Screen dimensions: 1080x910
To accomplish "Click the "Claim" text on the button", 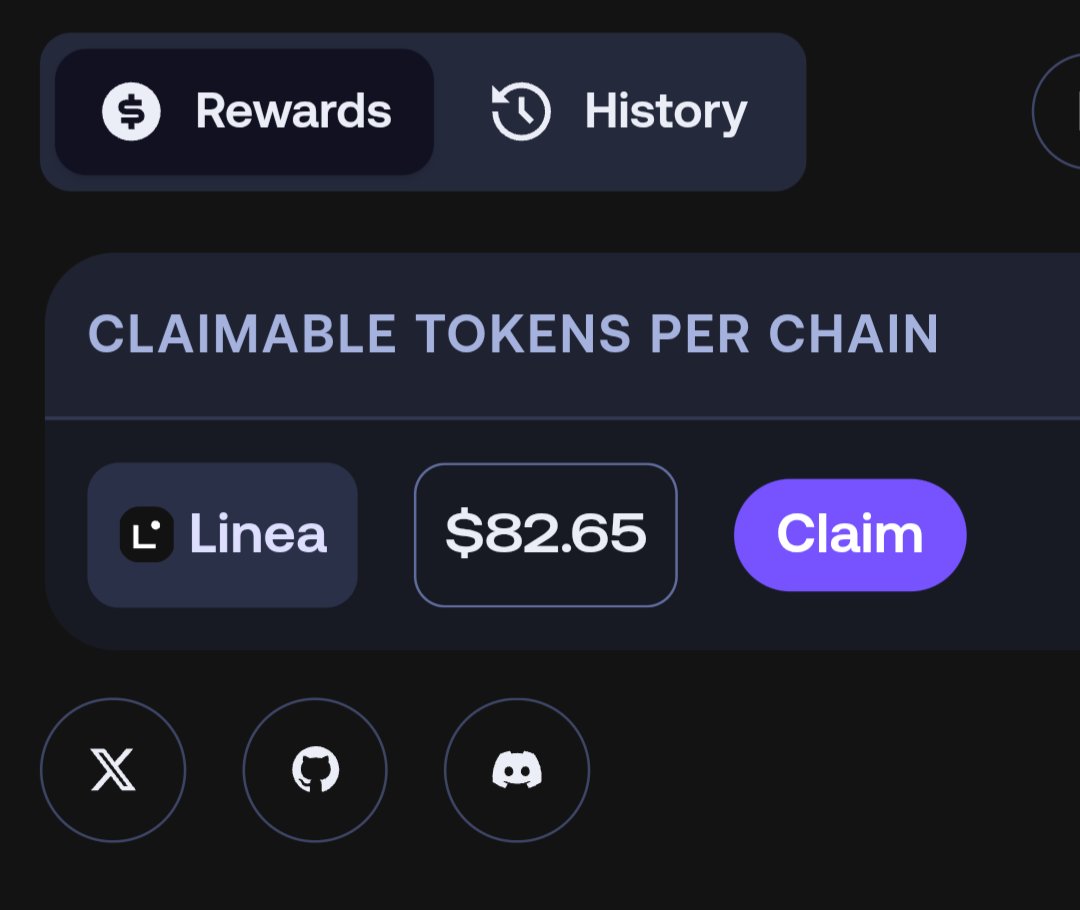I will tap(849, 534).
